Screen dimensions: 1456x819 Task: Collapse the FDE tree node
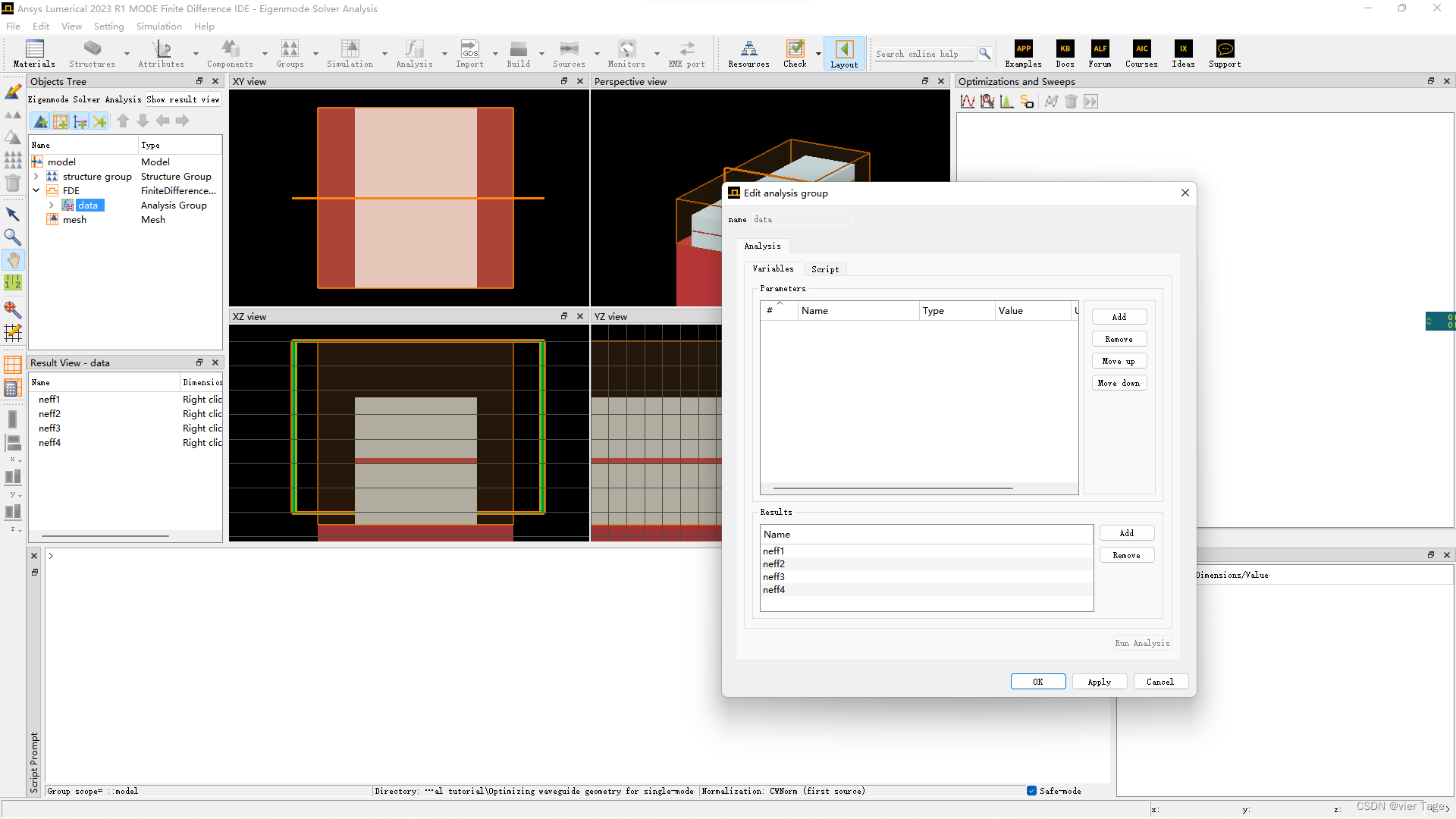tap(36, 190)
